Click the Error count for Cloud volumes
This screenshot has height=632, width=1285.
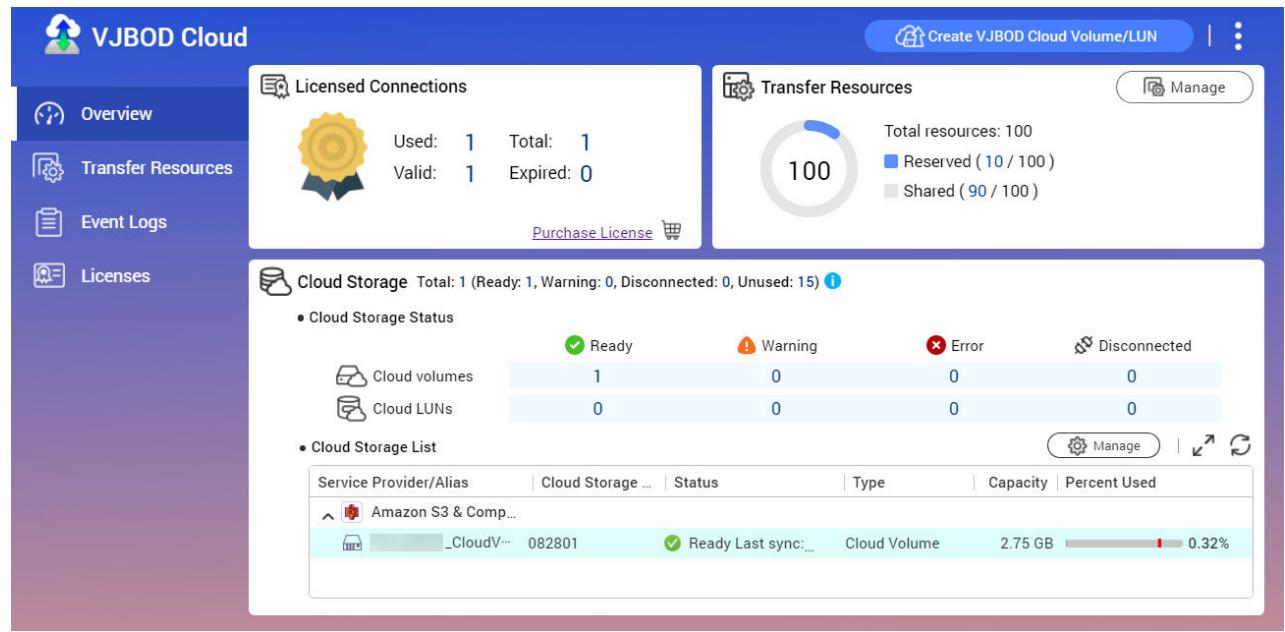point(953,377)
